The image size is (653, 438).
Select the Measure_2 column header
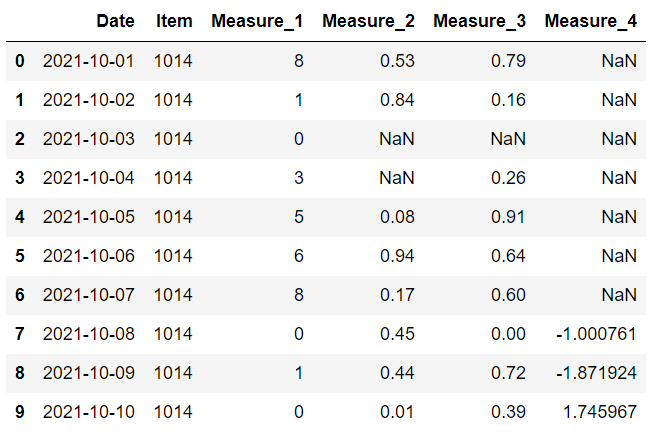(x=369, y=21)
